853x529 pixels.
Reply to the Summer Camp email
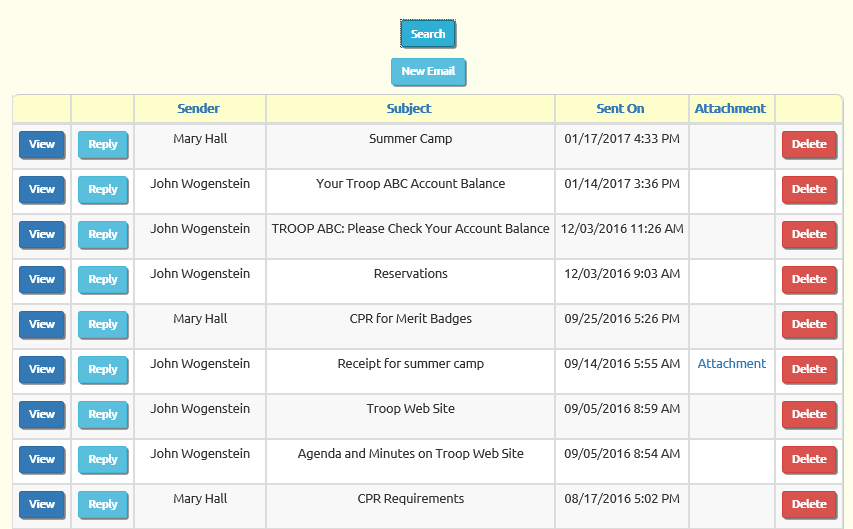click(103, 144)
